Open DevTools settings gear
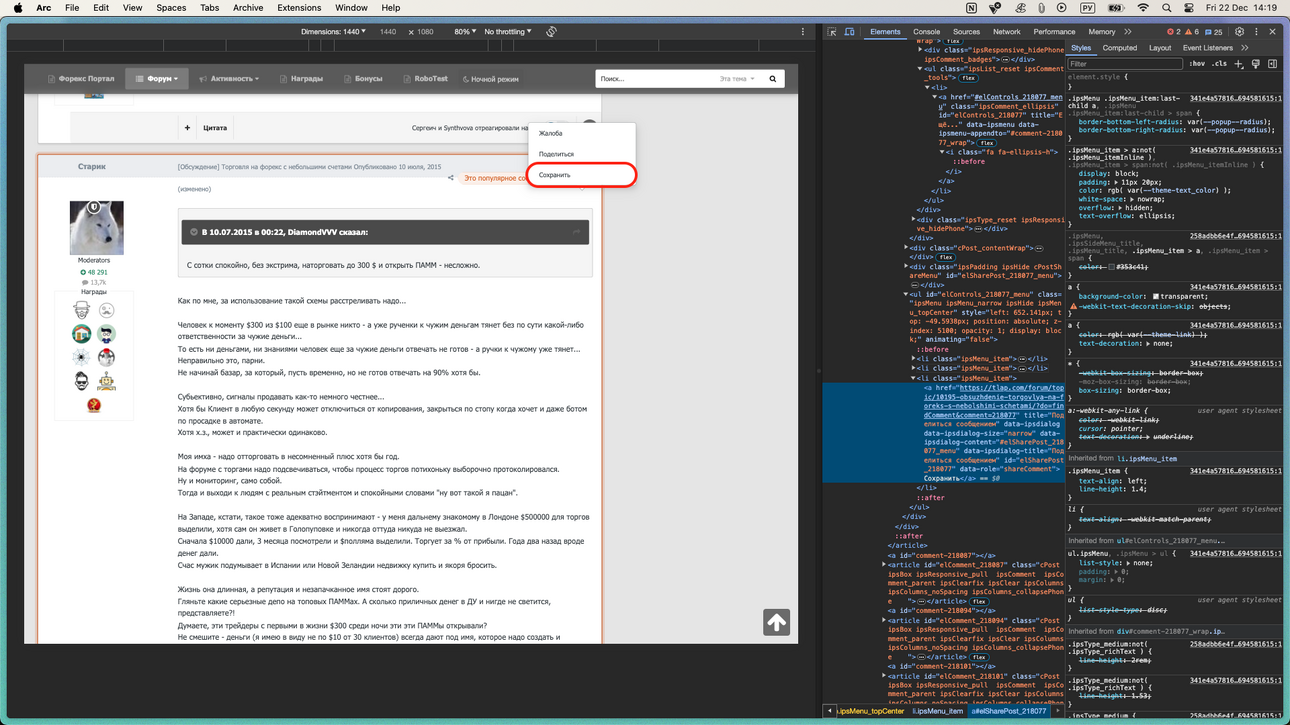This screenshot has width=1290, height=725. [x=1239, y=32]
